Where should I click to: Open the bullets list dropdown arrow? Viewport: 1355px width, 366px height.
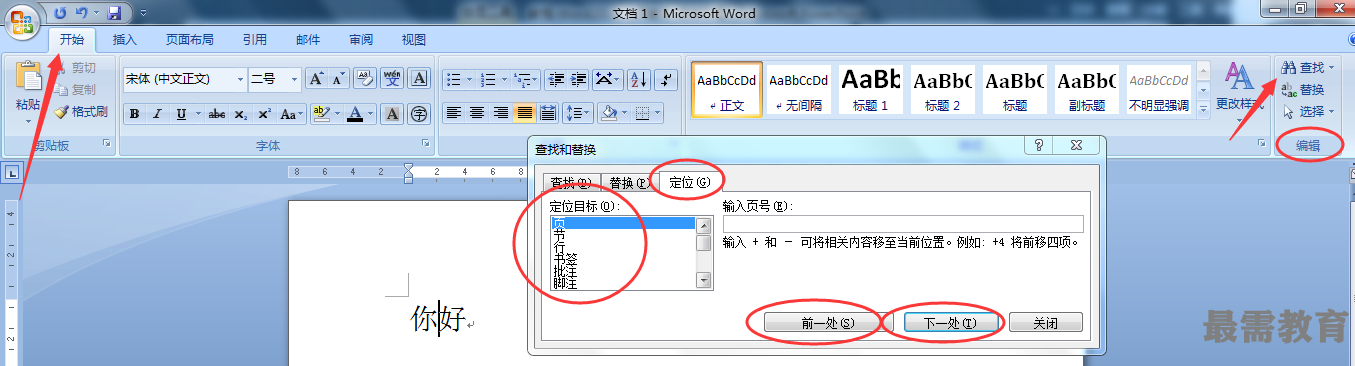click(469, 79)
